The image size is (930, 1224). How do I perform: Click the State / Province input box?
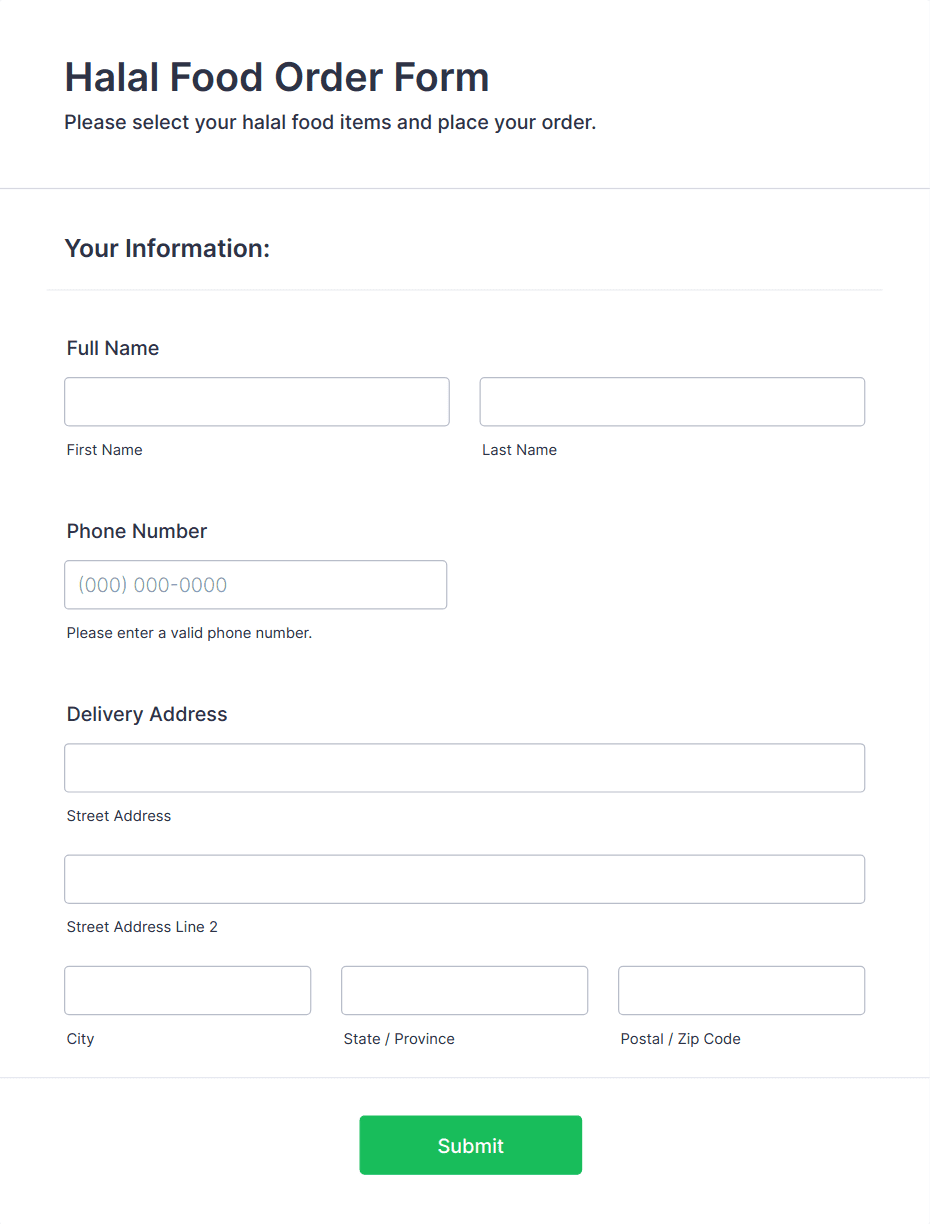pyautogui.click(x=464, y=990)
